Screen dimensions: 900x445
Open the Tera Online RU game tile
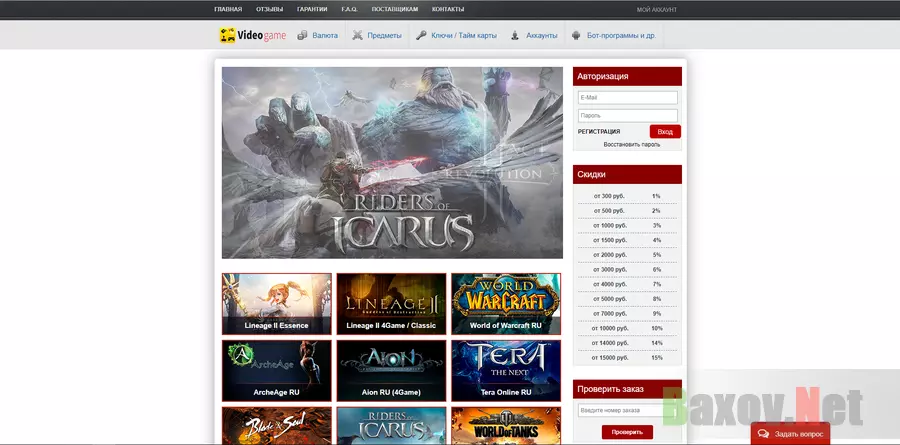click(x=506, y=370)
